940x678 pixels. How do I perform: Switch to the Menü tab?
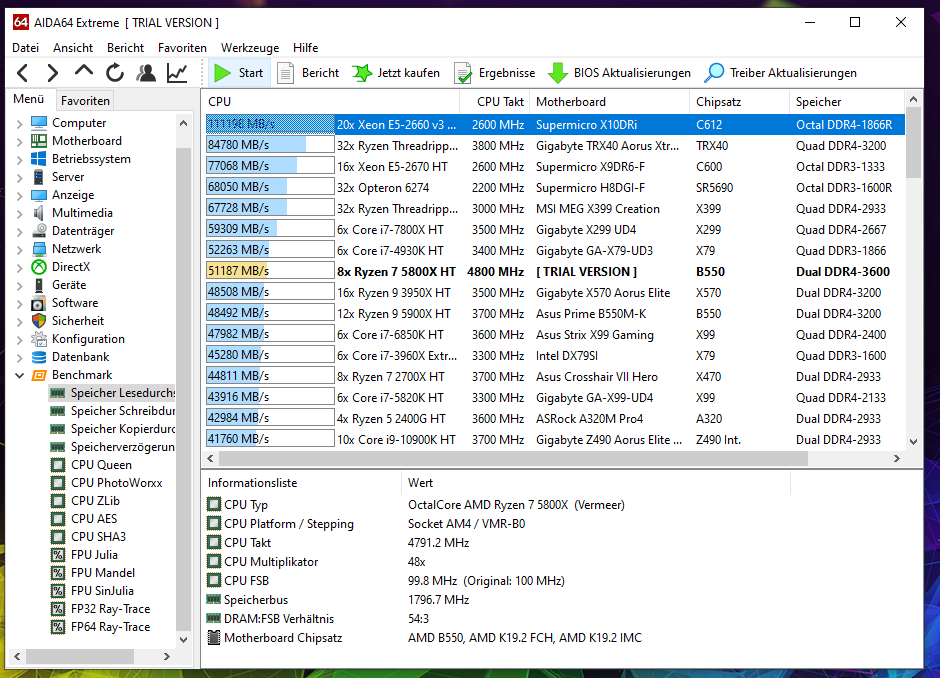tap(29, 99)
